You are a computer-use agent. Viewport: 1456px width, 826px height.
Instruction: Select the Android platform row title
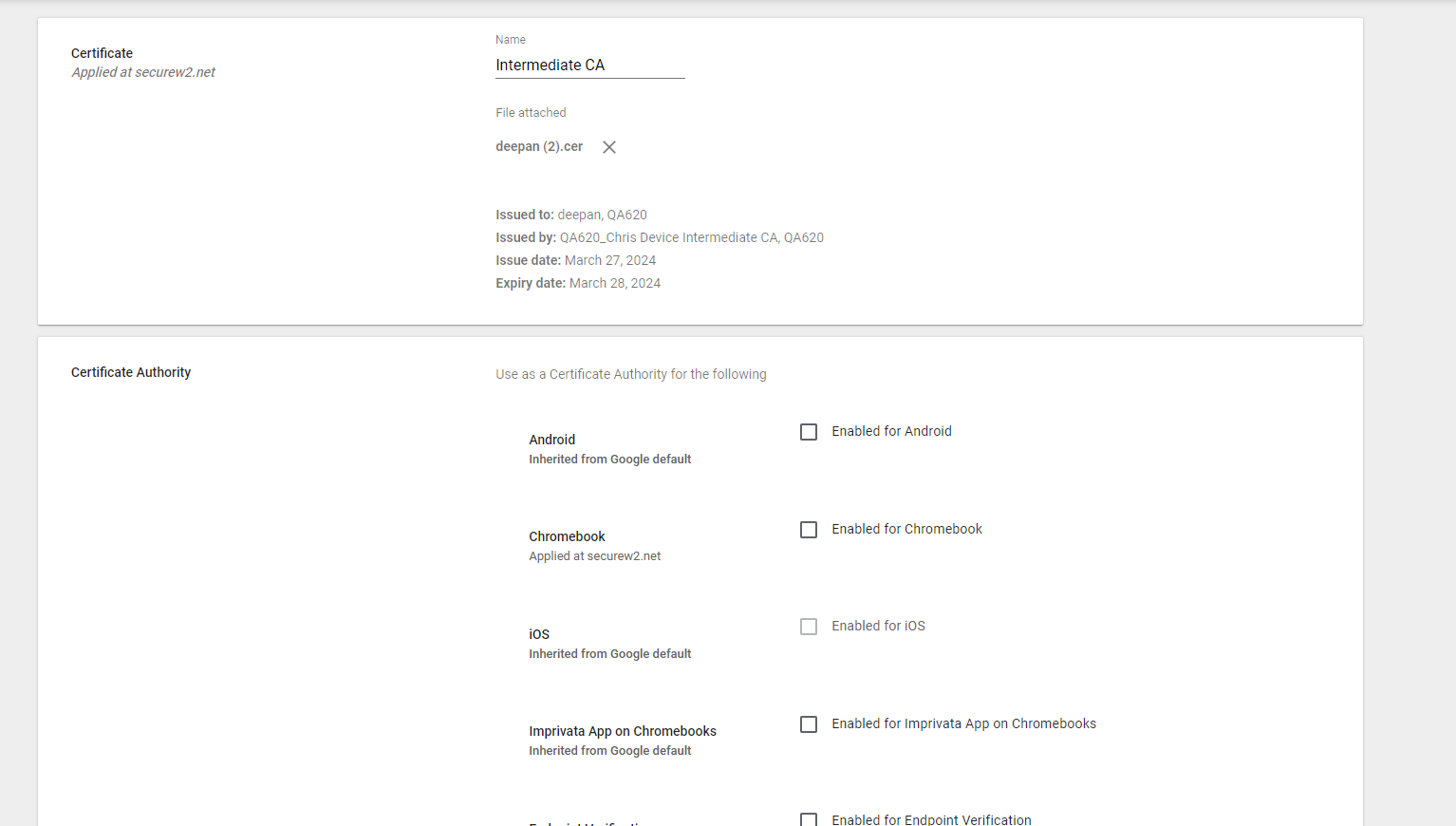click(552, 440)
